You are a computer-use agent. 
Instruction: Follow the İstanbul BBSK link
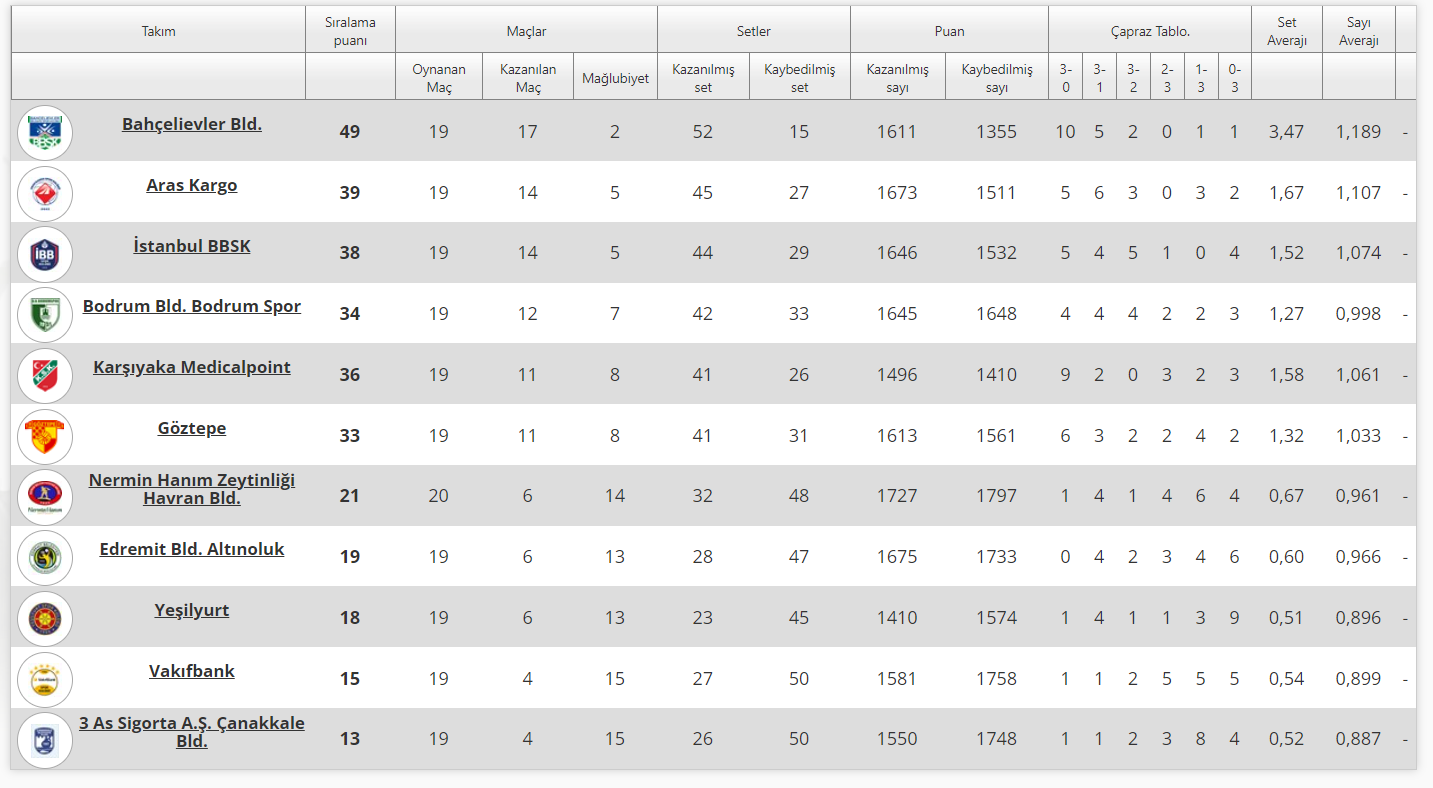(x=192, y=246)
